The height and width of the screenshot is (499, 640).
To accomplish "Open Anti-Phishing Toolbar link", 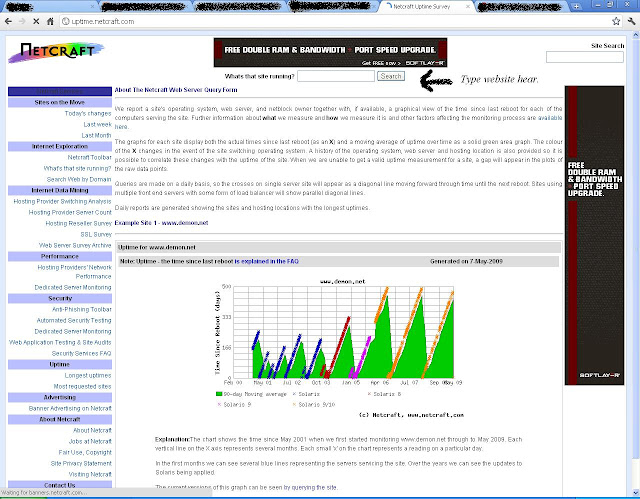I will (x=82, y=310).
